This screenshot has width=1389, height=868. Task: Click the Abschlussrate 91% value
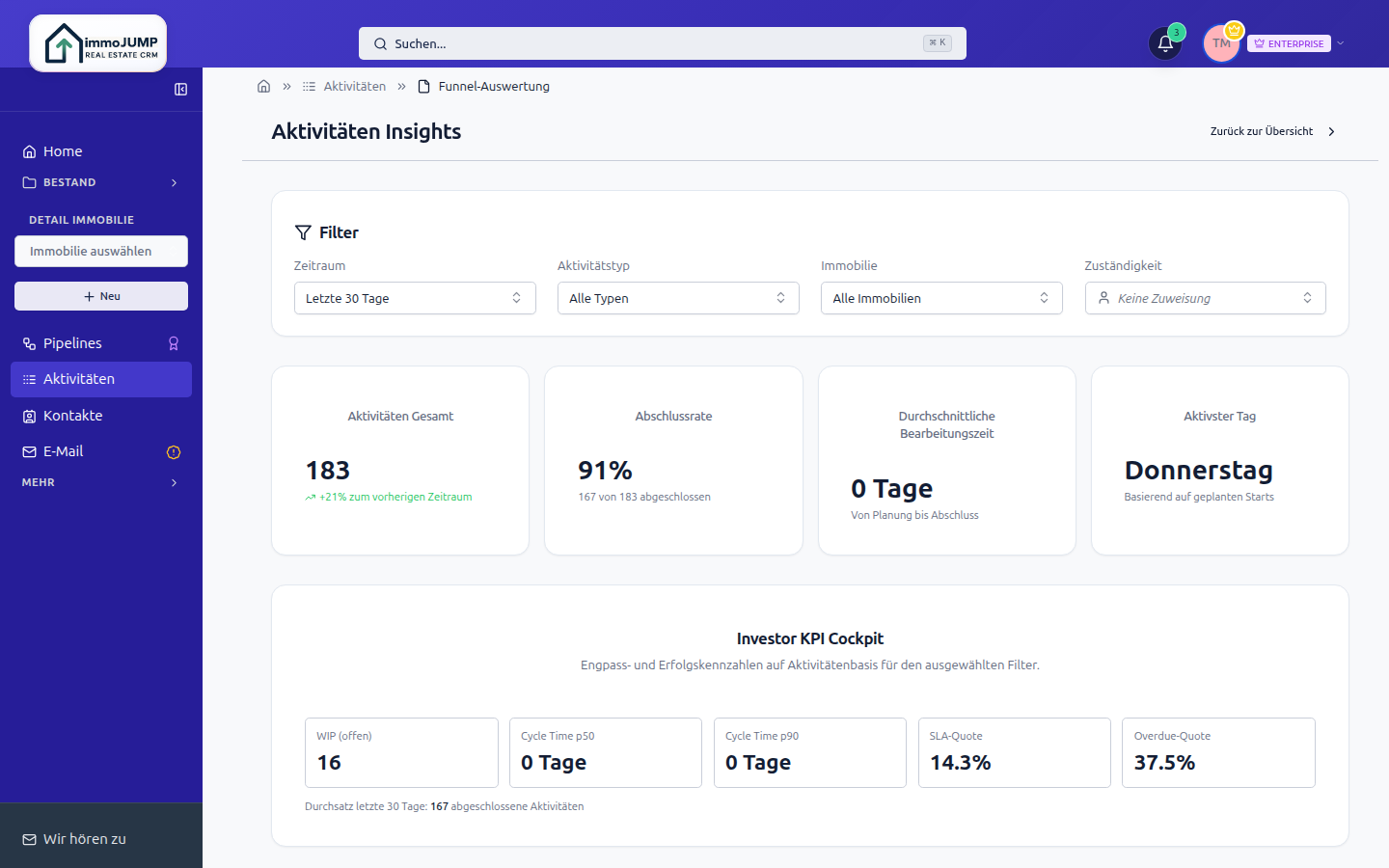(x=605, y=471)
